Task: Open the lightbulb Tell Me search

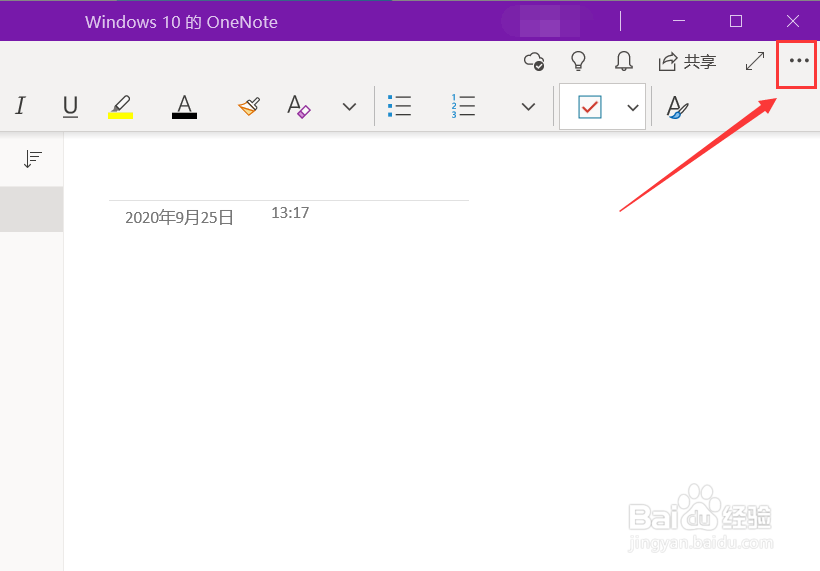Action: click(578, 61)
